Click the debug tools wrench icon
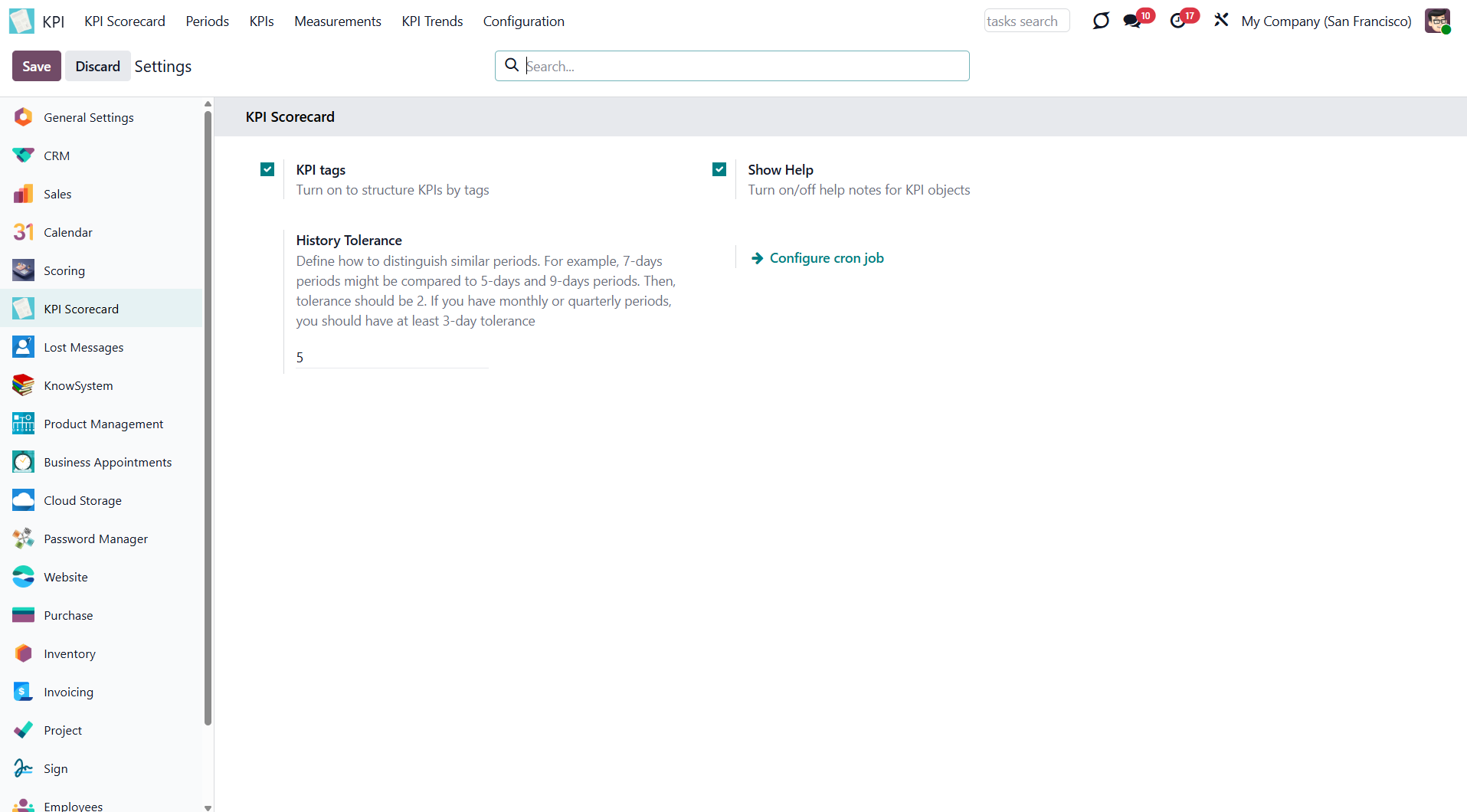1467x812 pixels. (1221, 21)
